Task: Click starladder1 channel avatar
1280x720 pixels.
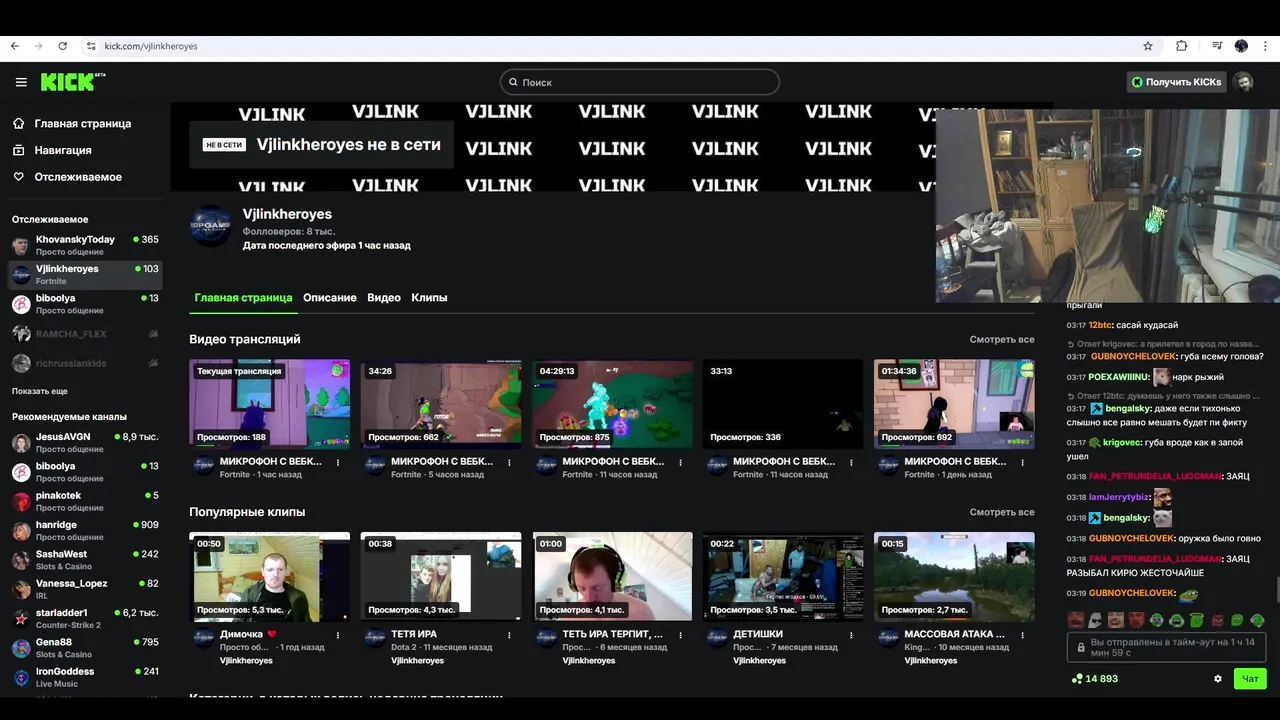Action: tap(21, 618)
